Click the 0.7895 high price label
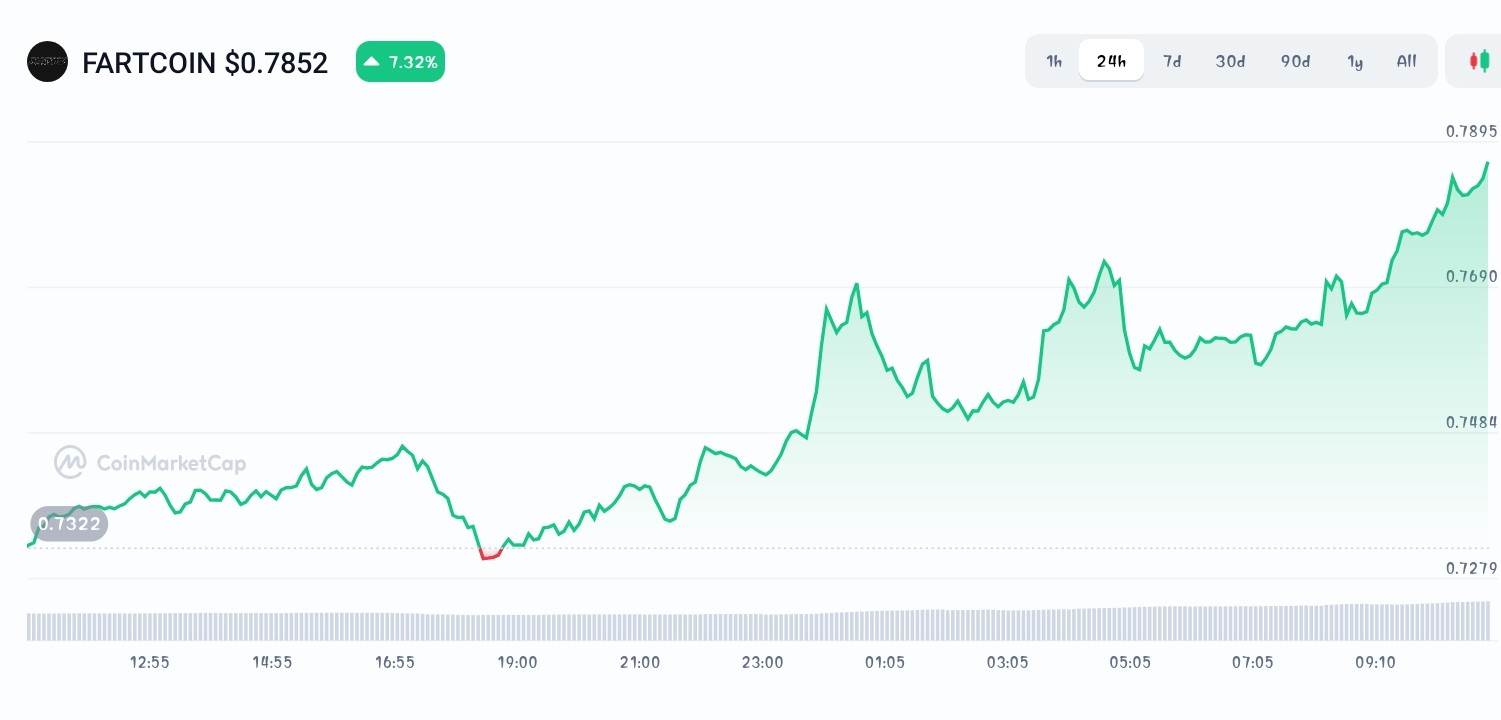The width and height of the screenshot is (1501, 720). pos(1471,131)
